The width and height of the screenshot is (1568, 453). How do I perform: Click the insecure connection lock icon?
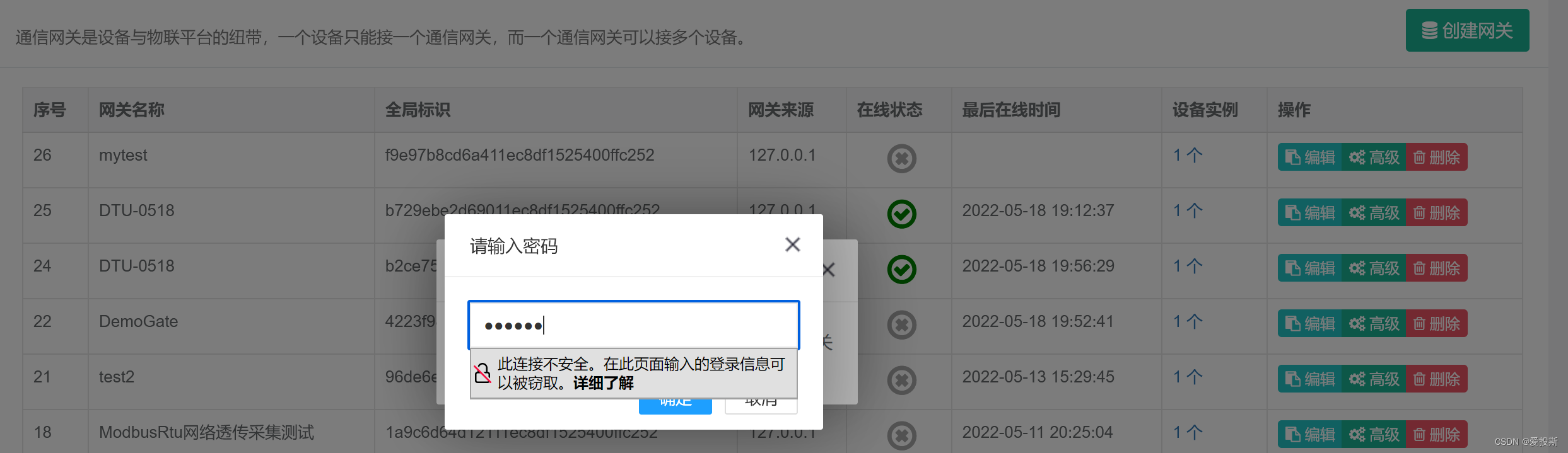point(483,373)
